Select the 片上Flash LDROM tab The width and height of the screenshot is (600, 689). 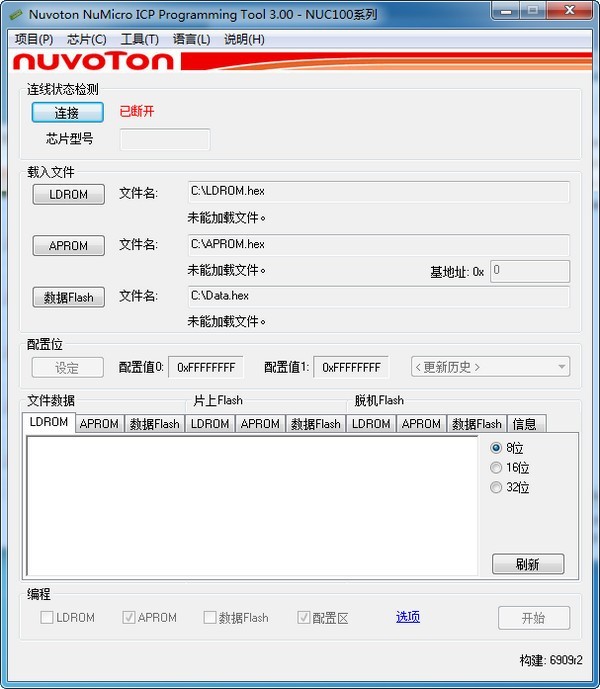click(x=210, y=424)
